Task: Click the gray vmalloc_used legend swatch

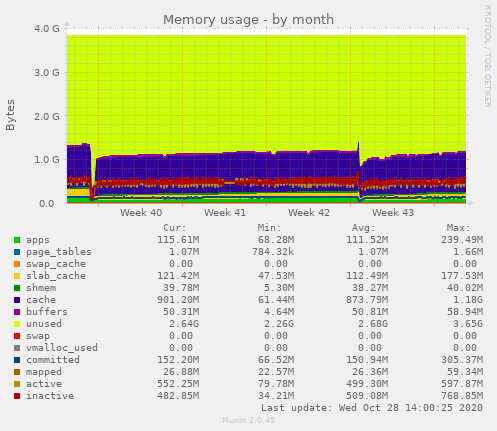Action: tap(17, 348)
